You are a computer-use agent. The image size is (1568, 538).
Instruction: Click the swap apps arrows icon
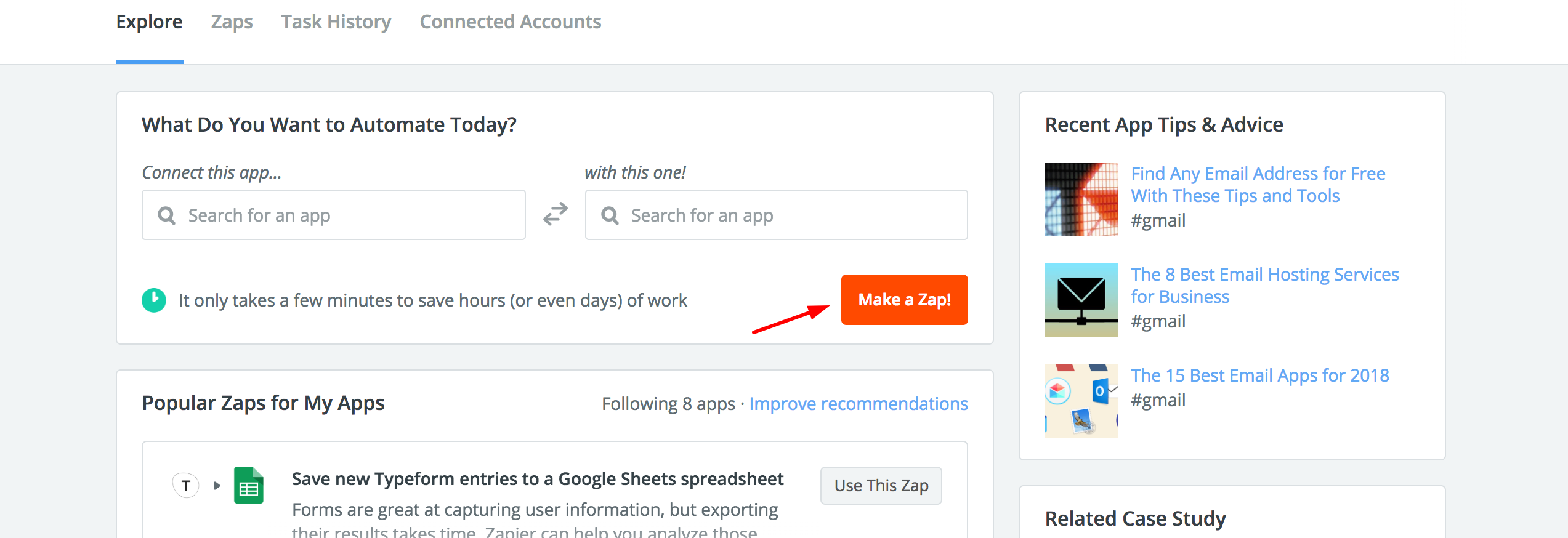pyautogui.click(x=555, y=214)
